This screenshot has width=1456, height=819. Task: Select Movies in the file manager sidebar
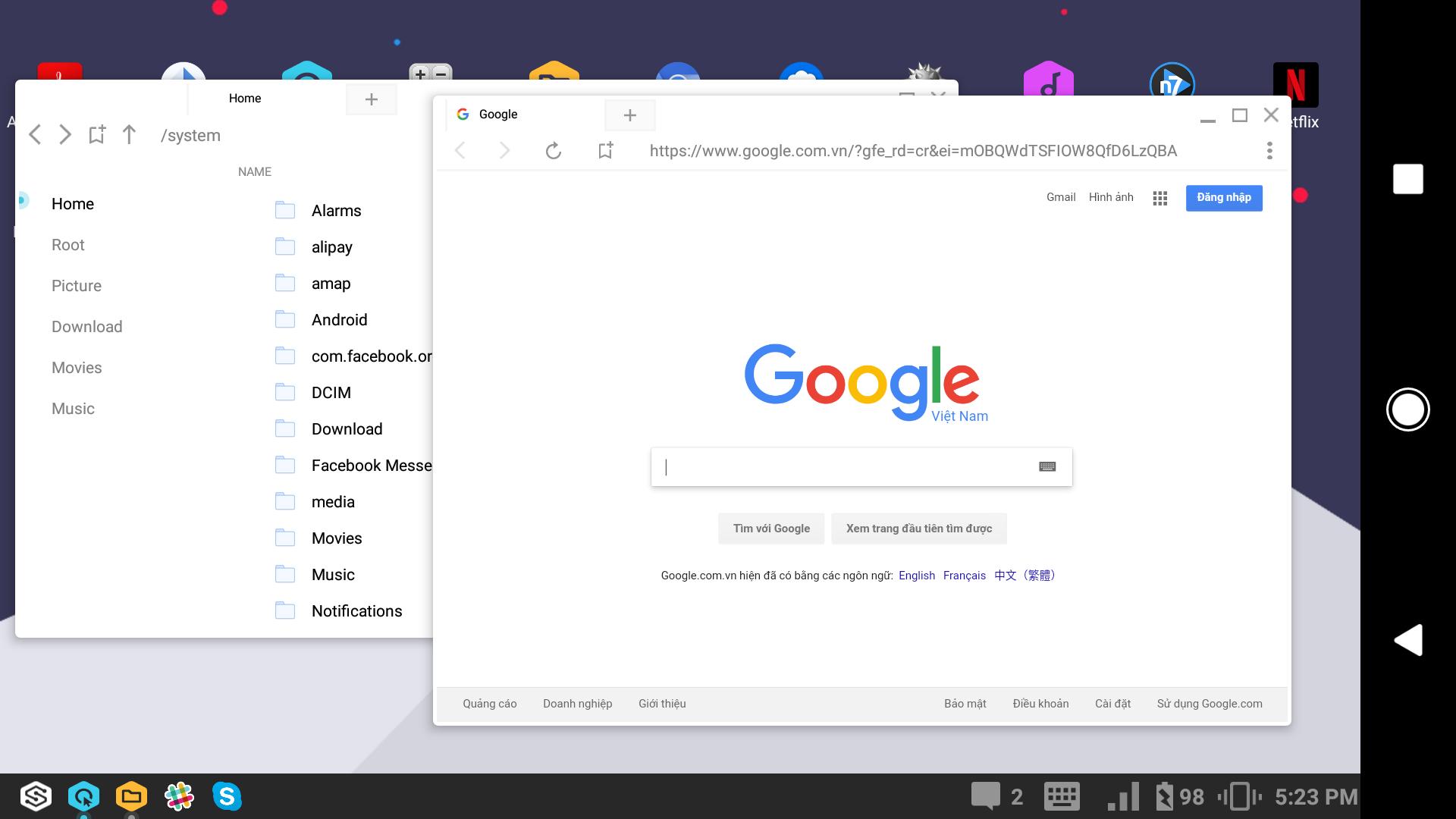(77, 368)
